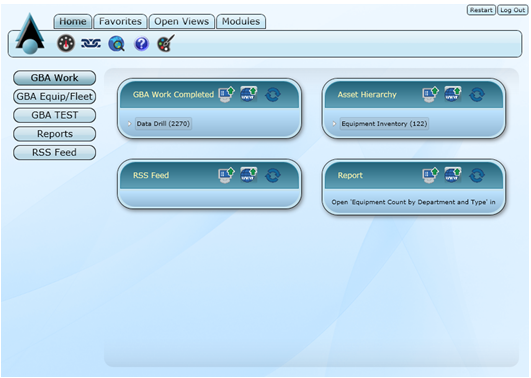
Task: Click the Log Out button
Action: coord(512,10)
